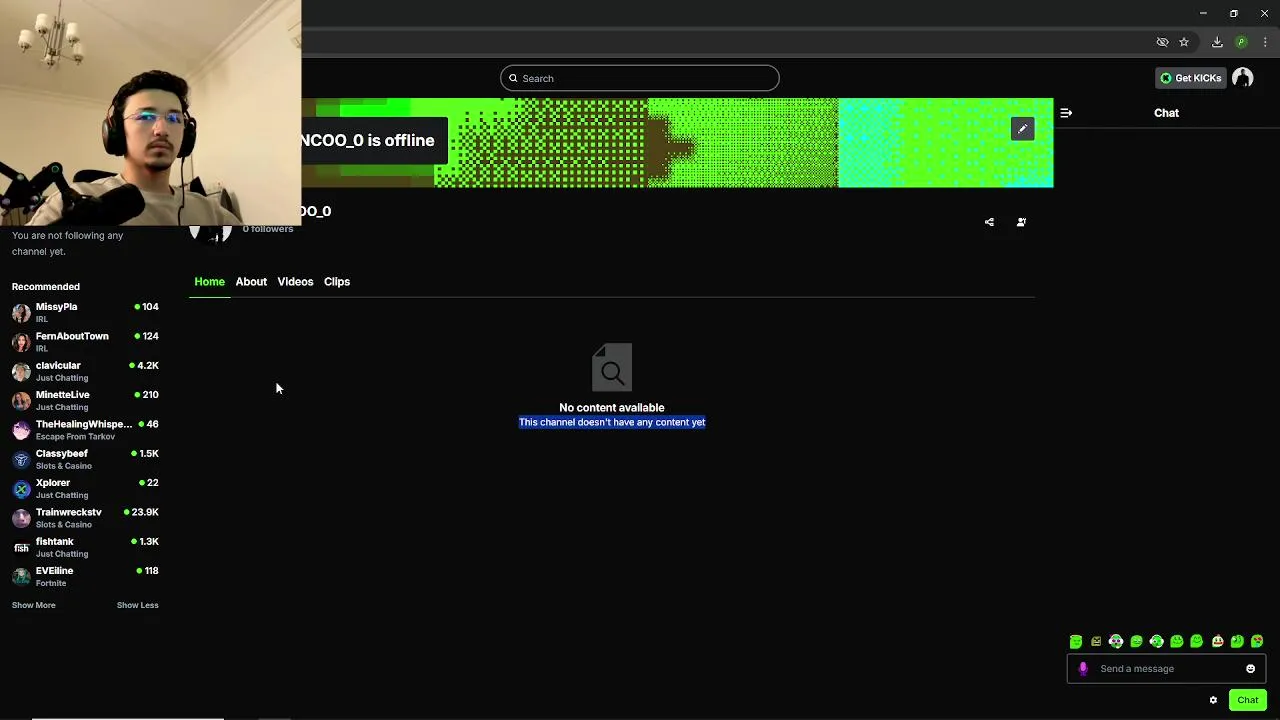Screen dimensions: 1280x720
Task: Click the Classybeef channel avatar
Action: click(21, 459)
